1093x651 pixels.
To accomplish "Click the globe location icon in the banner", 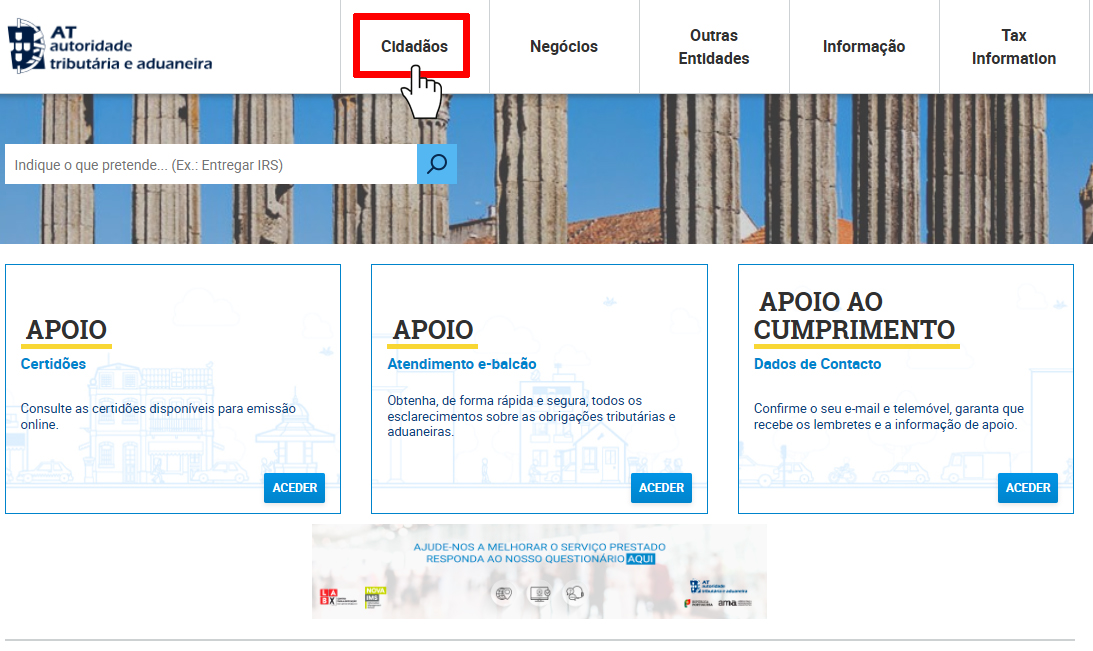I will pos(504,593).
